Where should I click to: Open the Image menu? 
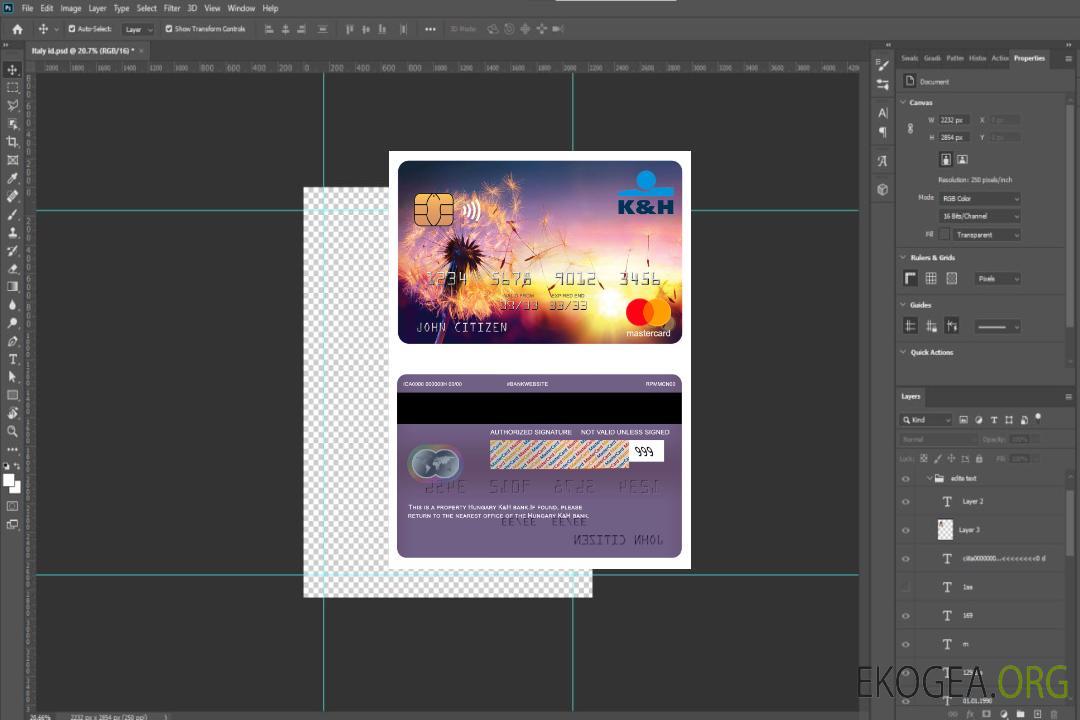(x=70, y=8)
